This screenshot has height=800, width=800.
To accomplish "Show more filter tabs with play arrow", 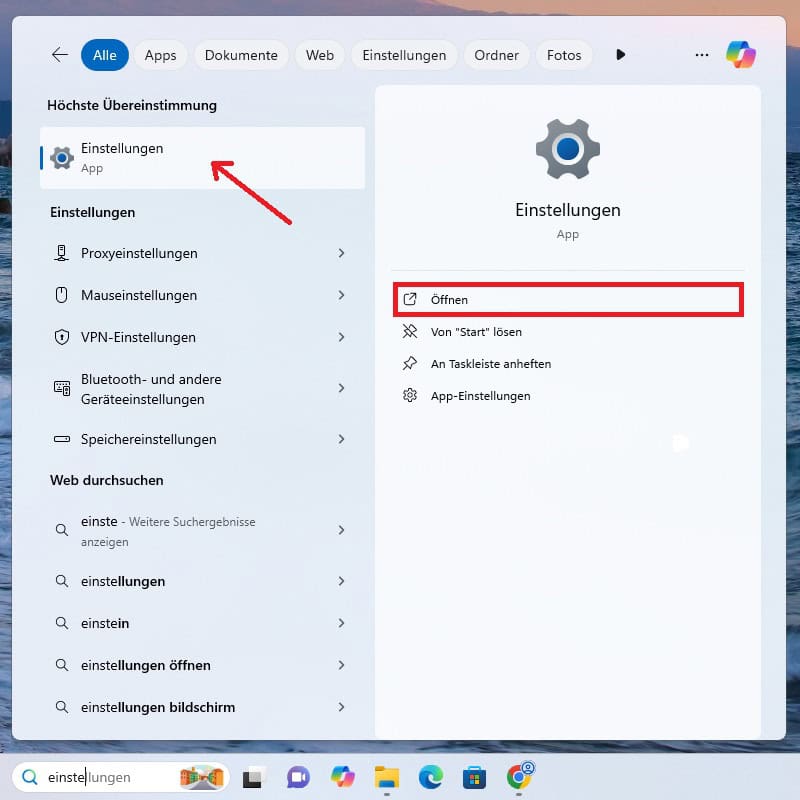I will [621, 55].
